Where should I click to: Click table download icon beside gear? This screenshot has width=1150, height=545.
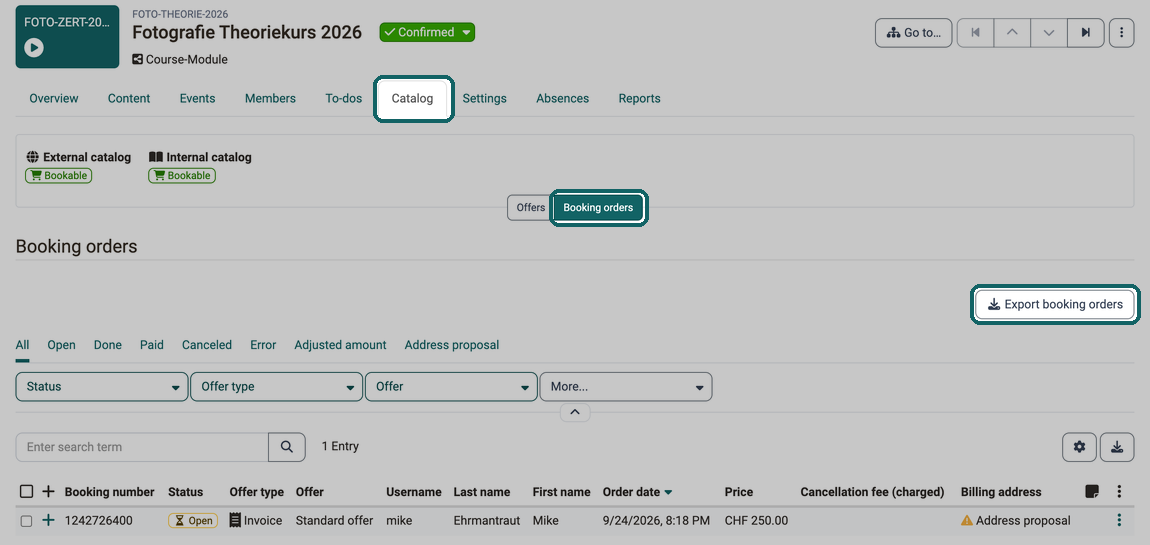pos(1117,447)
